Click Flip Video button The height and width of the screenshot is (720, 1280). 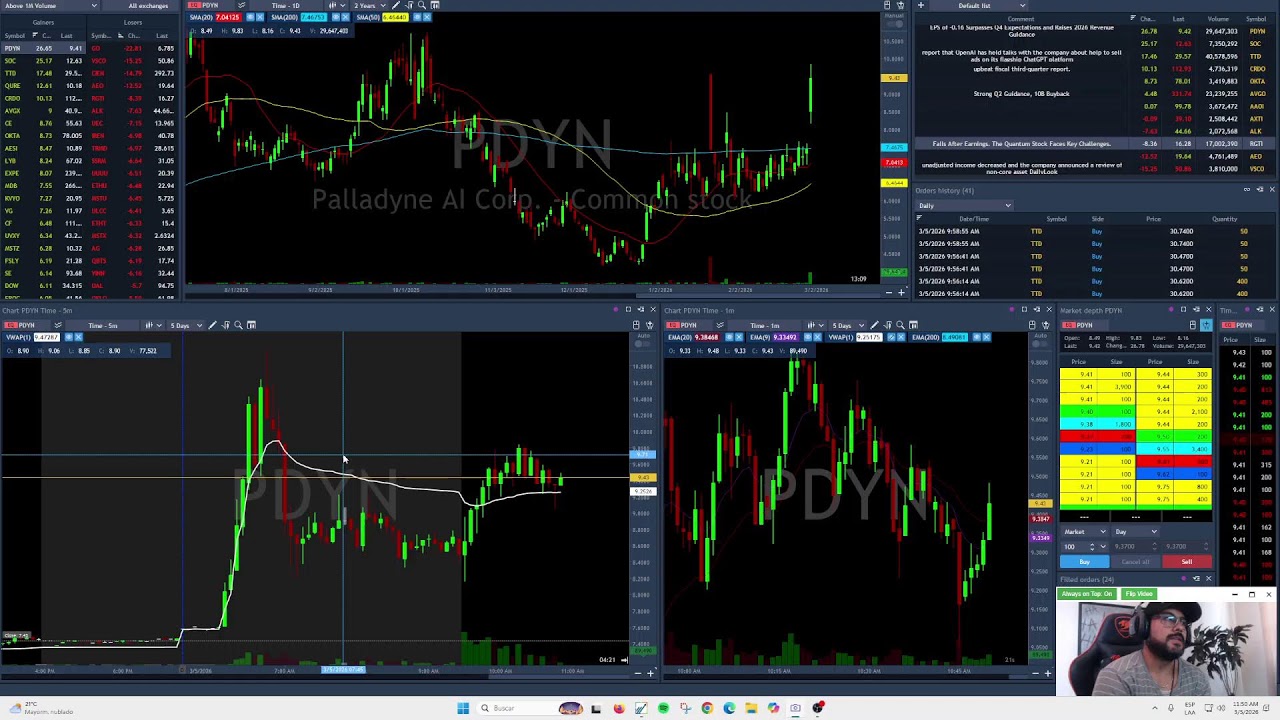1139,594
